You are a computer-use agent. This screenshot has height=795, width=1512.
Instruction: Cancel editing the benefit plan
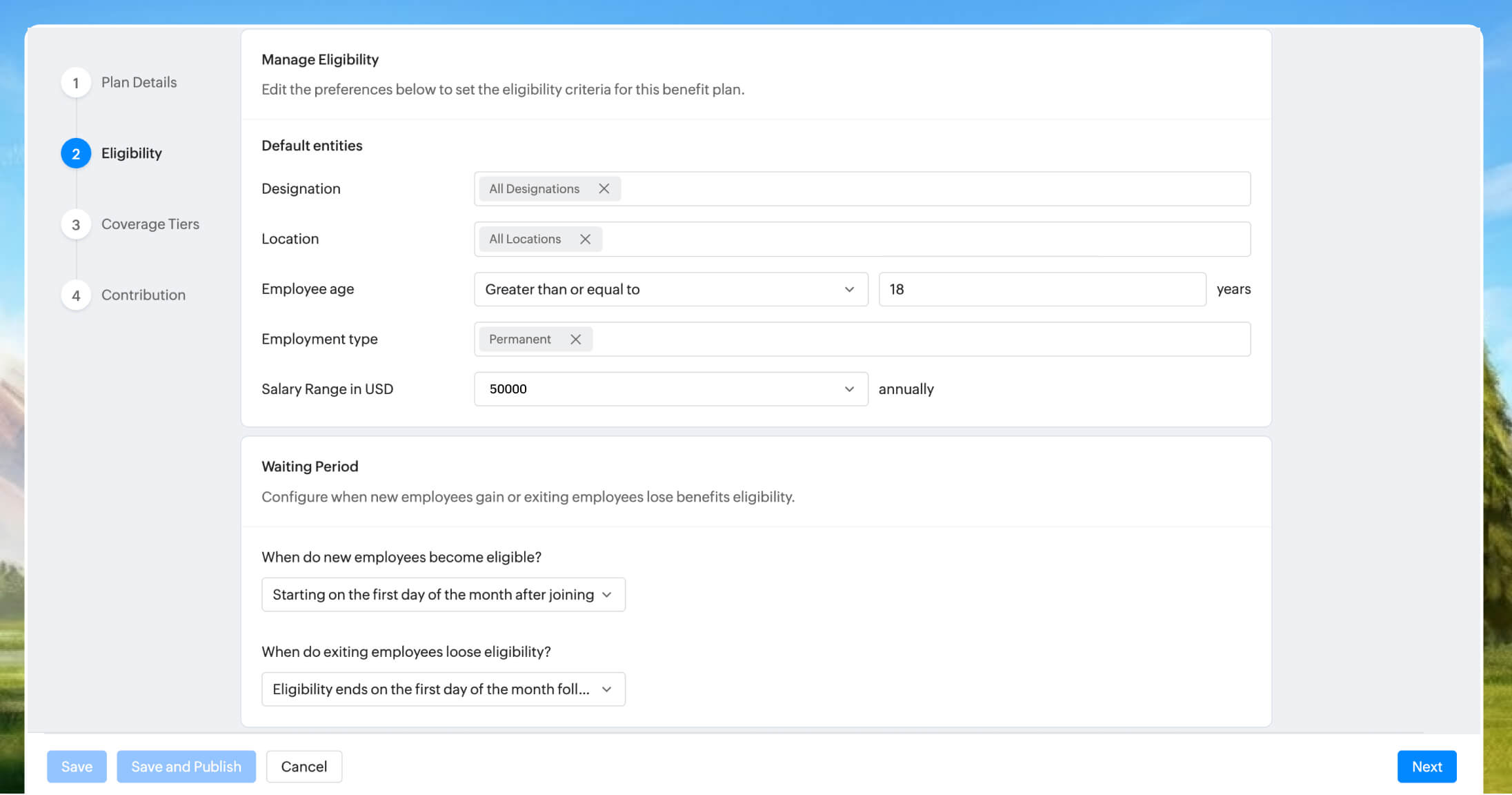pos(304,766)
